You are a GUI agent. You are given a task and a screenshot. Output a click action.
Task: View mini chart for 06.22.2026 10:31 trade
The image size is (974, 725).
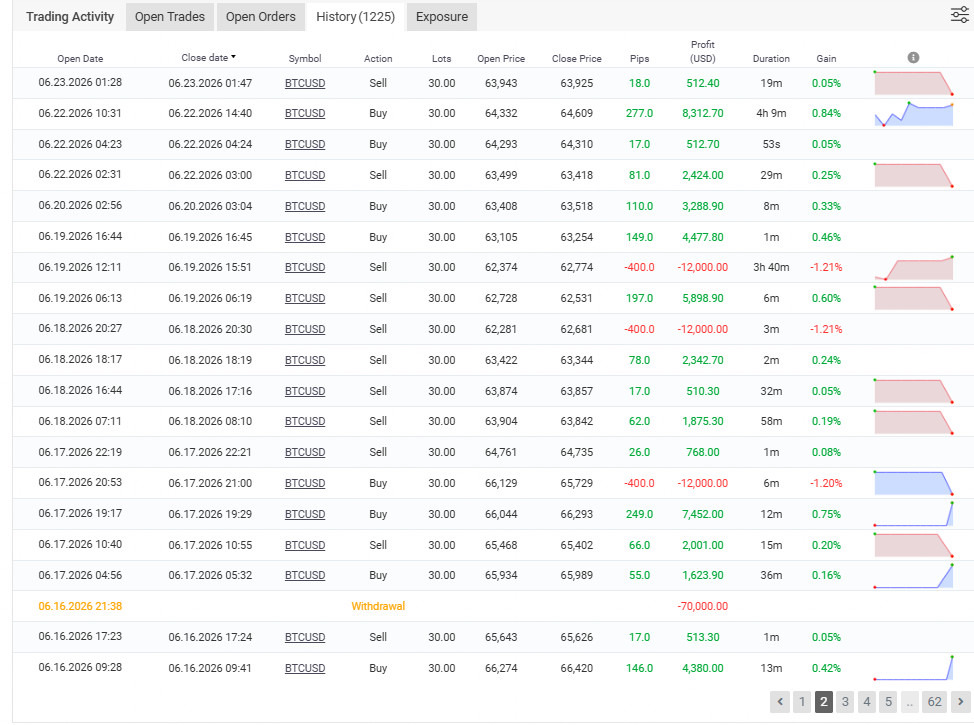tap(913, 114)
